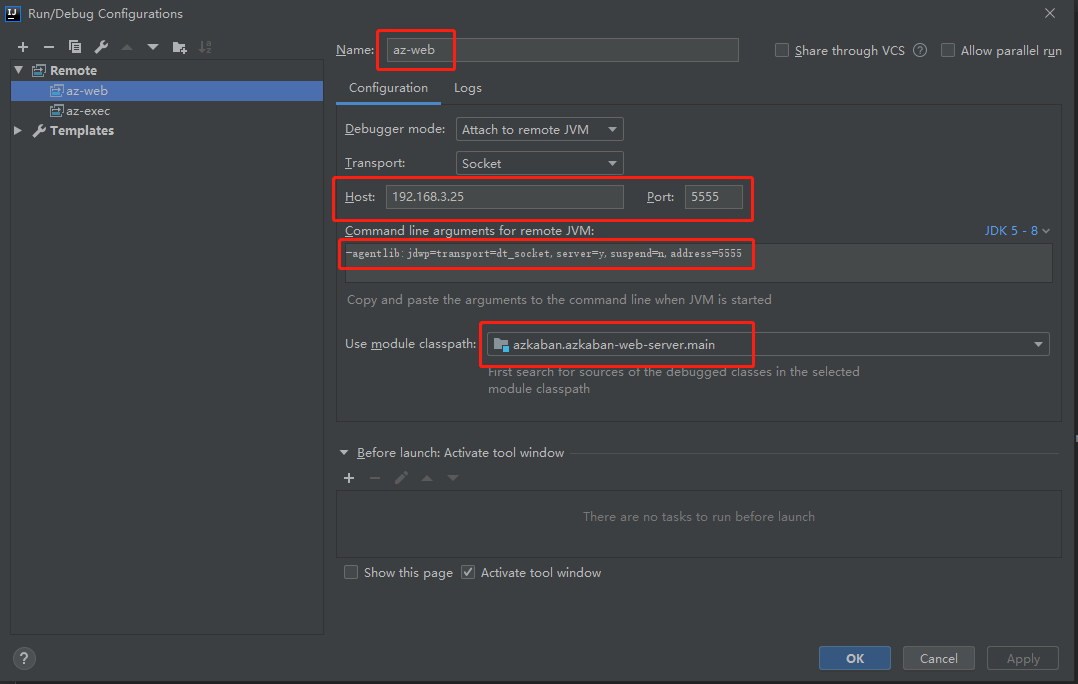The height and width of the screenshot is (684, 1078).
Task: Click the 'There are no tasks to run before launch' text
Action: [698, 516]
